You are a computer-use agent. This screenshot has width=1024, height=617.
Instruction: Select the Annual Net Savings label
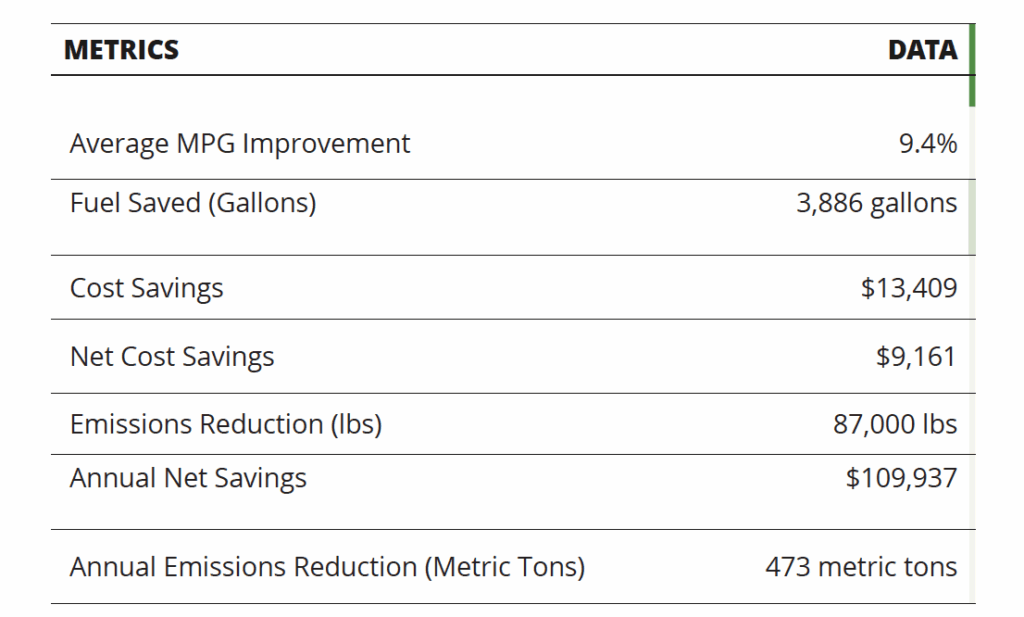pyautogui.click(x=188, y=479)
